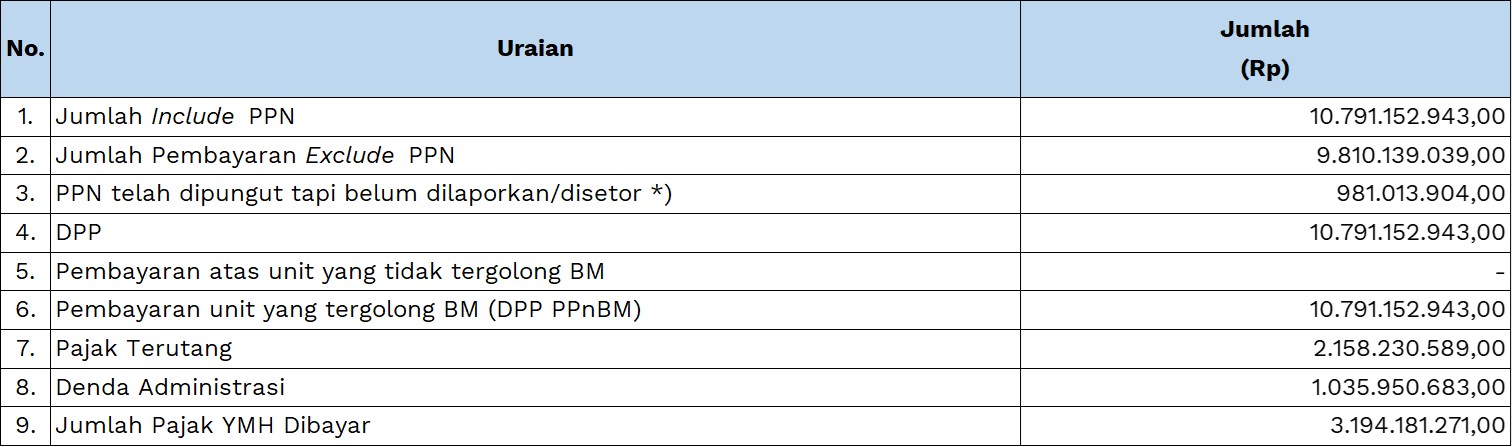
Task: Select the dash amount cell in row 5
Action: (1500, 272)
